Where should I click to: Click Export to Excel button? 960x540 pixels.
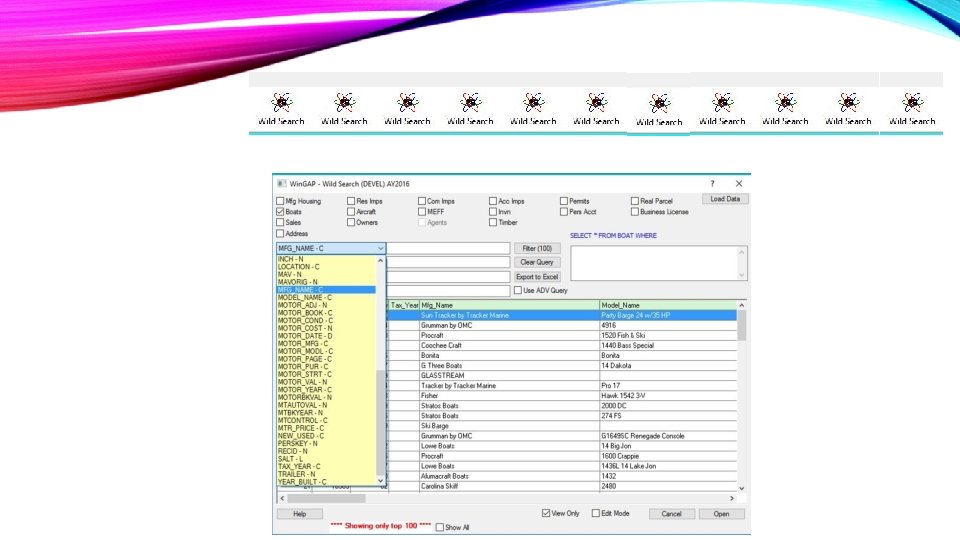tap(537, 277)
